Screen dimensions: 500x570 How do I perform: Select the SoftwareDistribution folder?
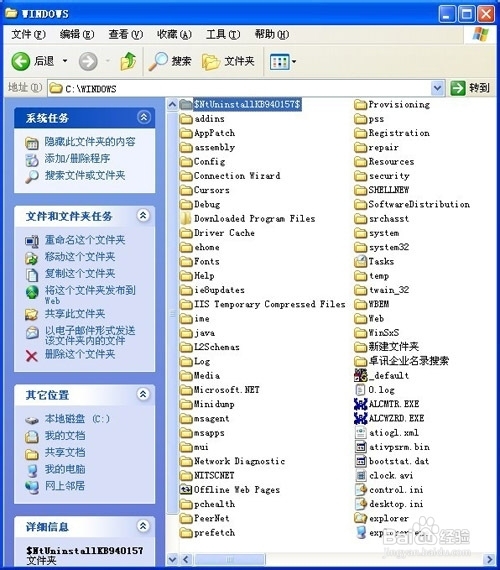point(412,204)
